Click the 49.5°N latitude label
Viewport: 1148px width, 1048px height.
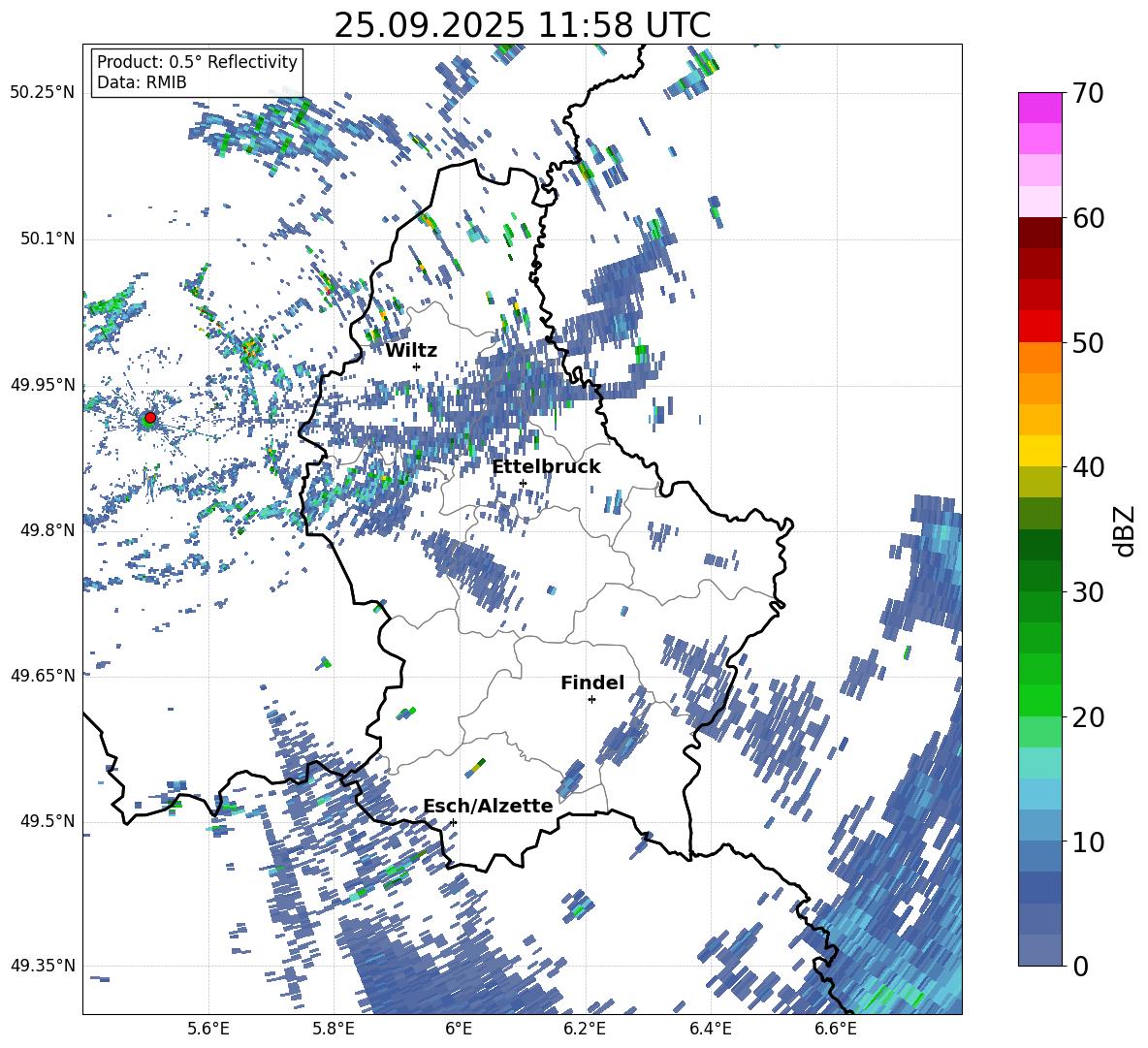(x=47, y=821)
